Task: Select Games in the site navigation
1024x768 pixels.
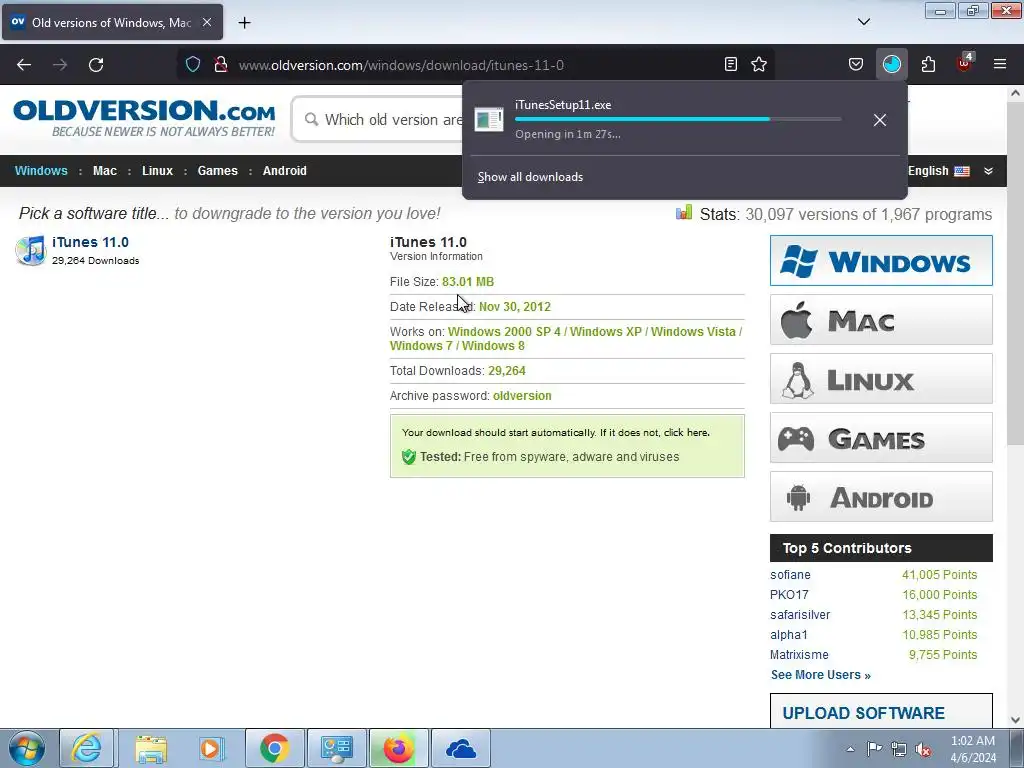Action: click(x=217, y=170)
